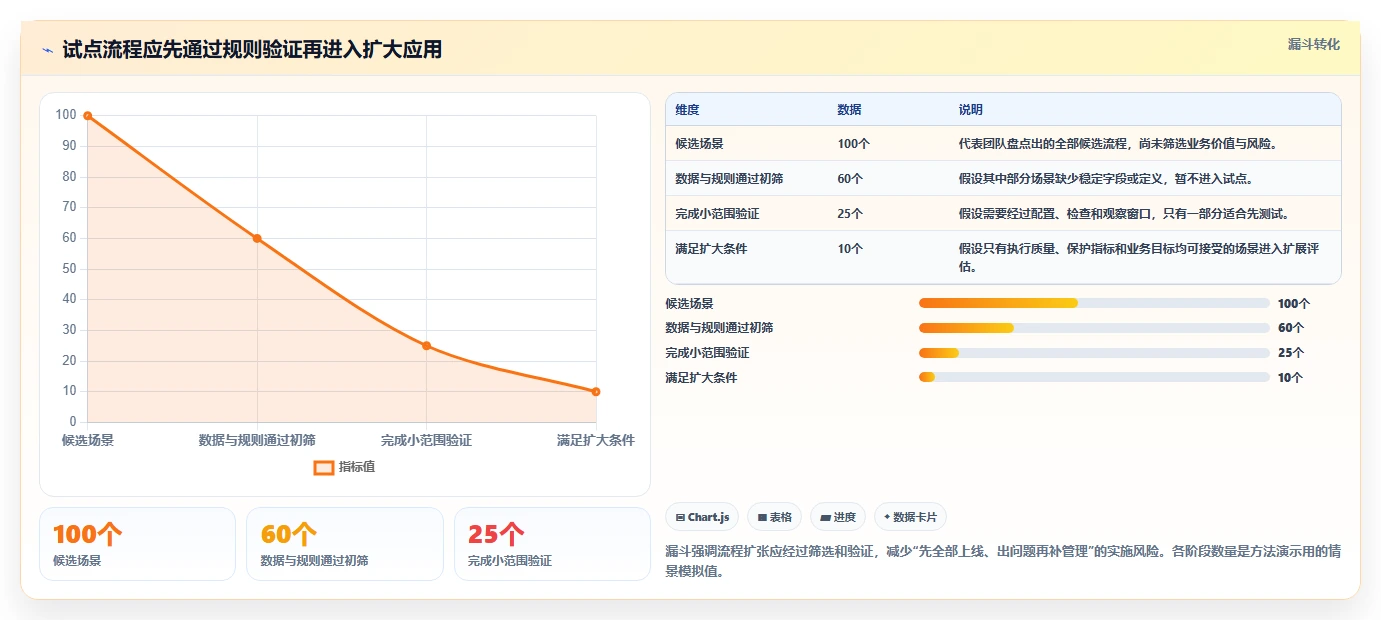Image resolution: width=1381 pixels, height=620 pixels.
Task: Open the 60个 数据与规则通过初筛 KPI card
Action: click(x=344, y=544)
